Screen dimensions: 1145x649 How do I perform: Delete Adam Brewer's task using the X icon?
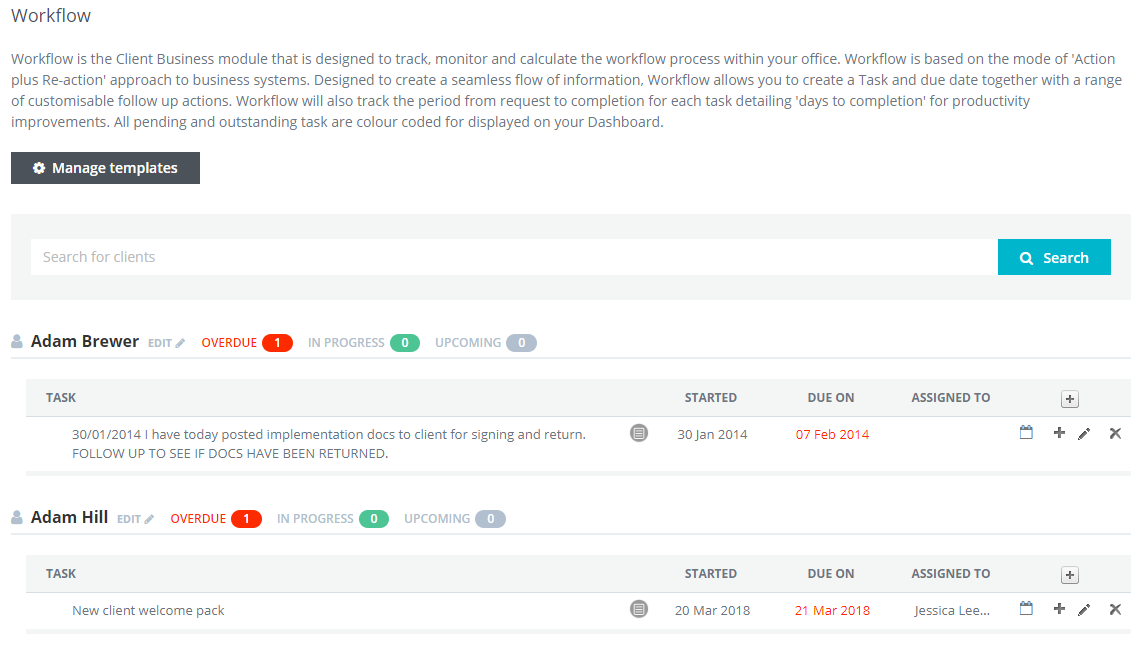click(1115, 433)
